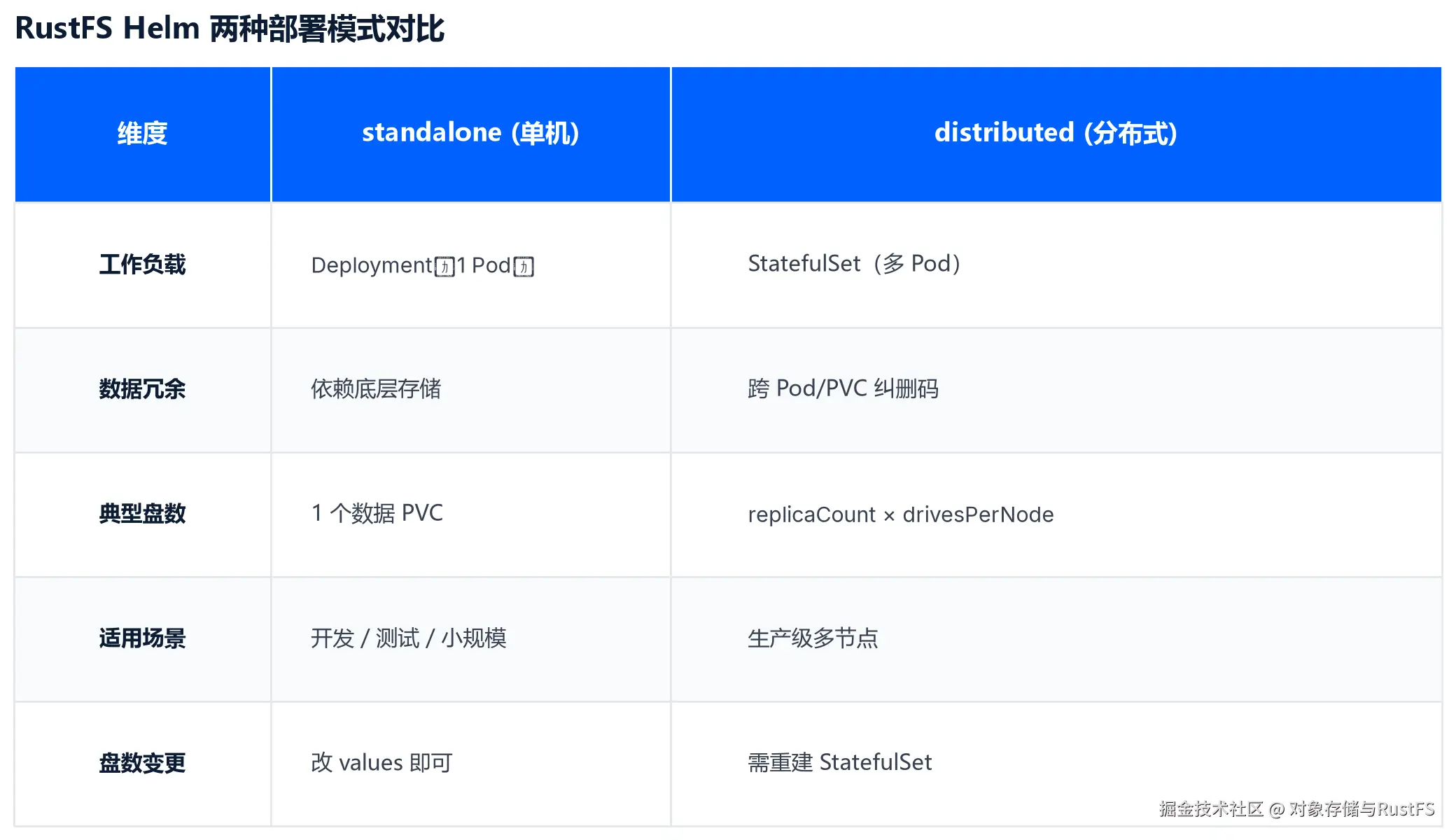Click the title "RustFS Helm 两种部署模式对比"
This screenshot has width=1456, height=840.
click(230, 29)
